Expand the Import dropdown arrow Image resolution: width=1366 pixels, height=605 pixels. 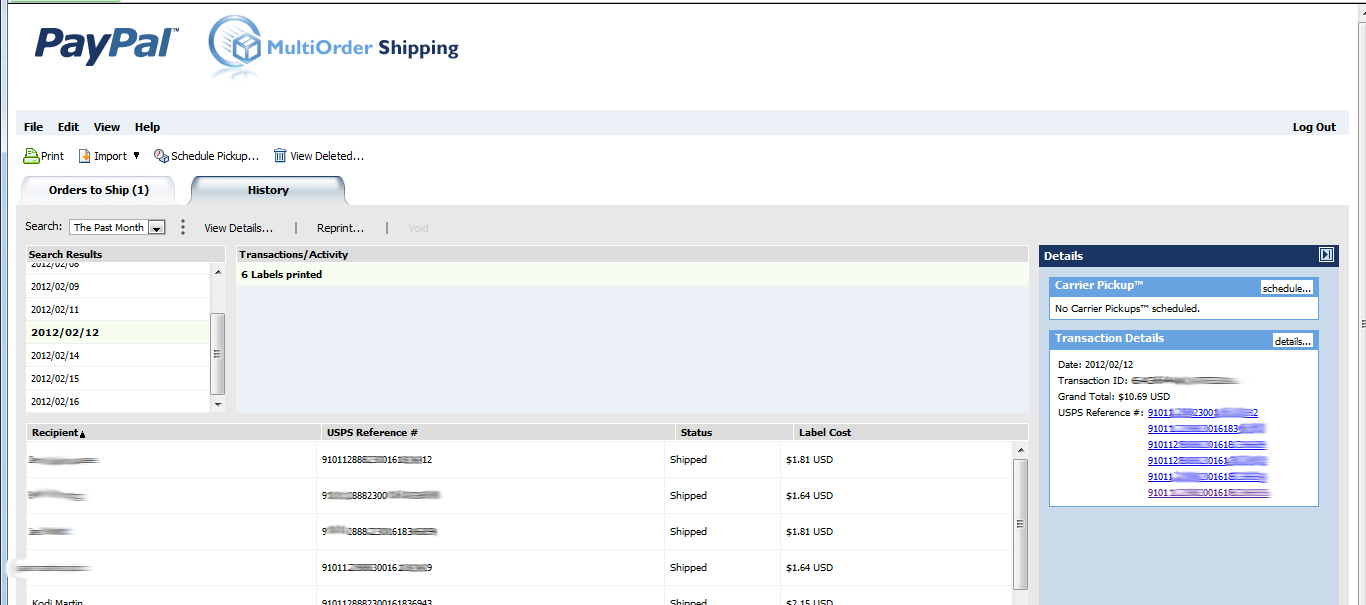tap(135, 156)
